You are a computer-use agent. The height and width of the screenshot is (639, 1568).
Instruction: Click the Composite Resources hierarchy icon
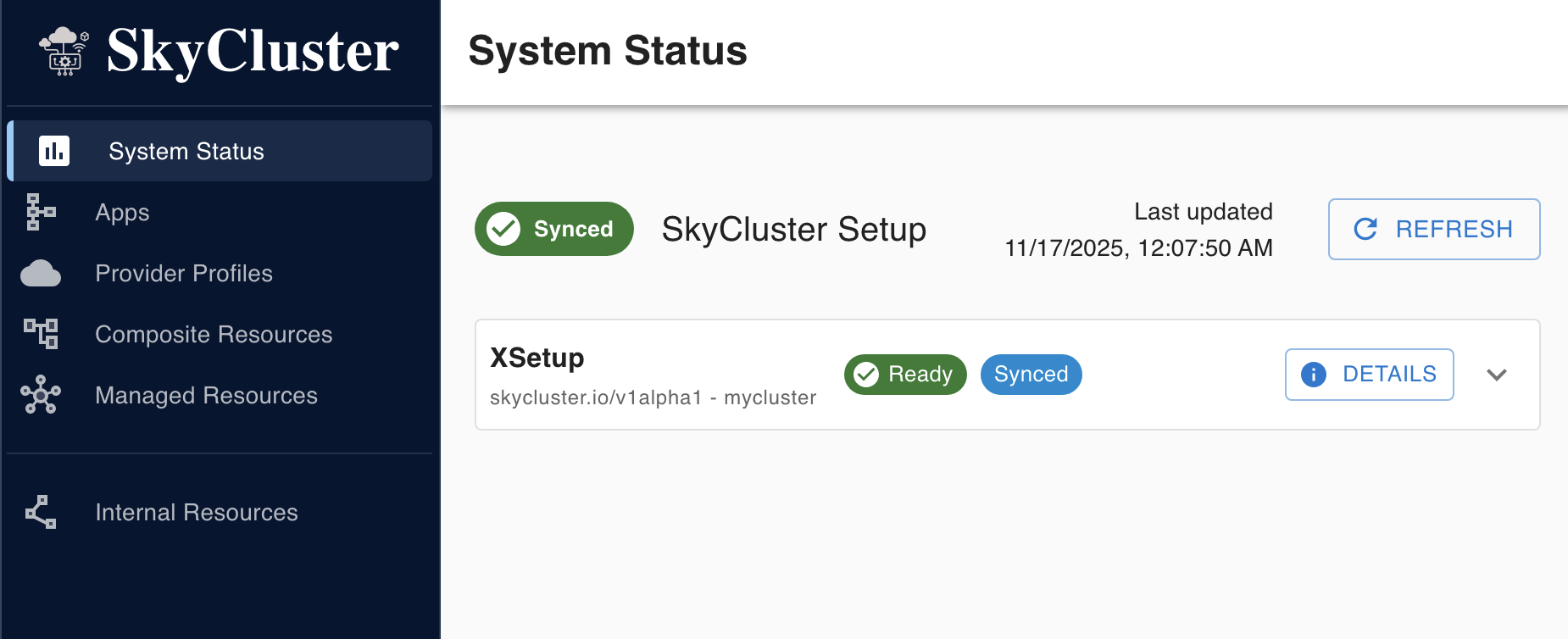point(41,334)
